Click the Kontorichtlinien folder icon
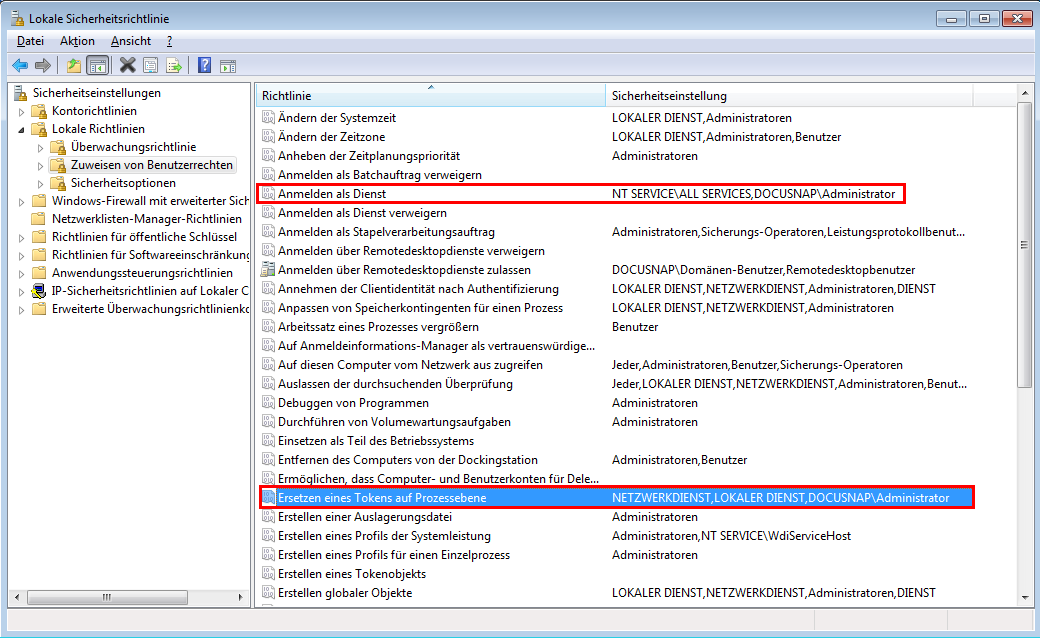Screen dimensions: 1040x638 [40, 111]
